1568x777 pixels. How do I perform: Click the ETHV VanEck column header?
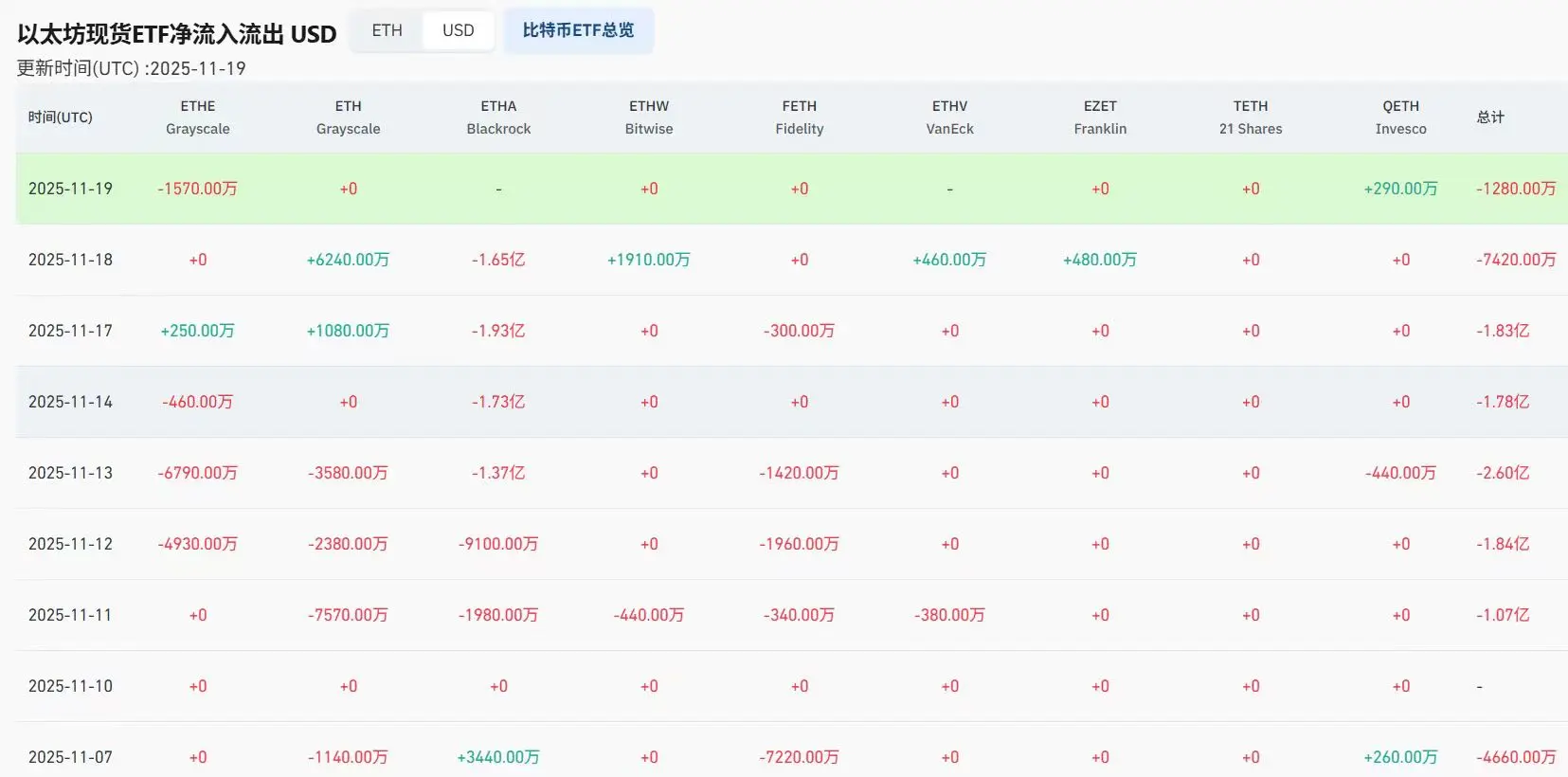coord(950,117)
